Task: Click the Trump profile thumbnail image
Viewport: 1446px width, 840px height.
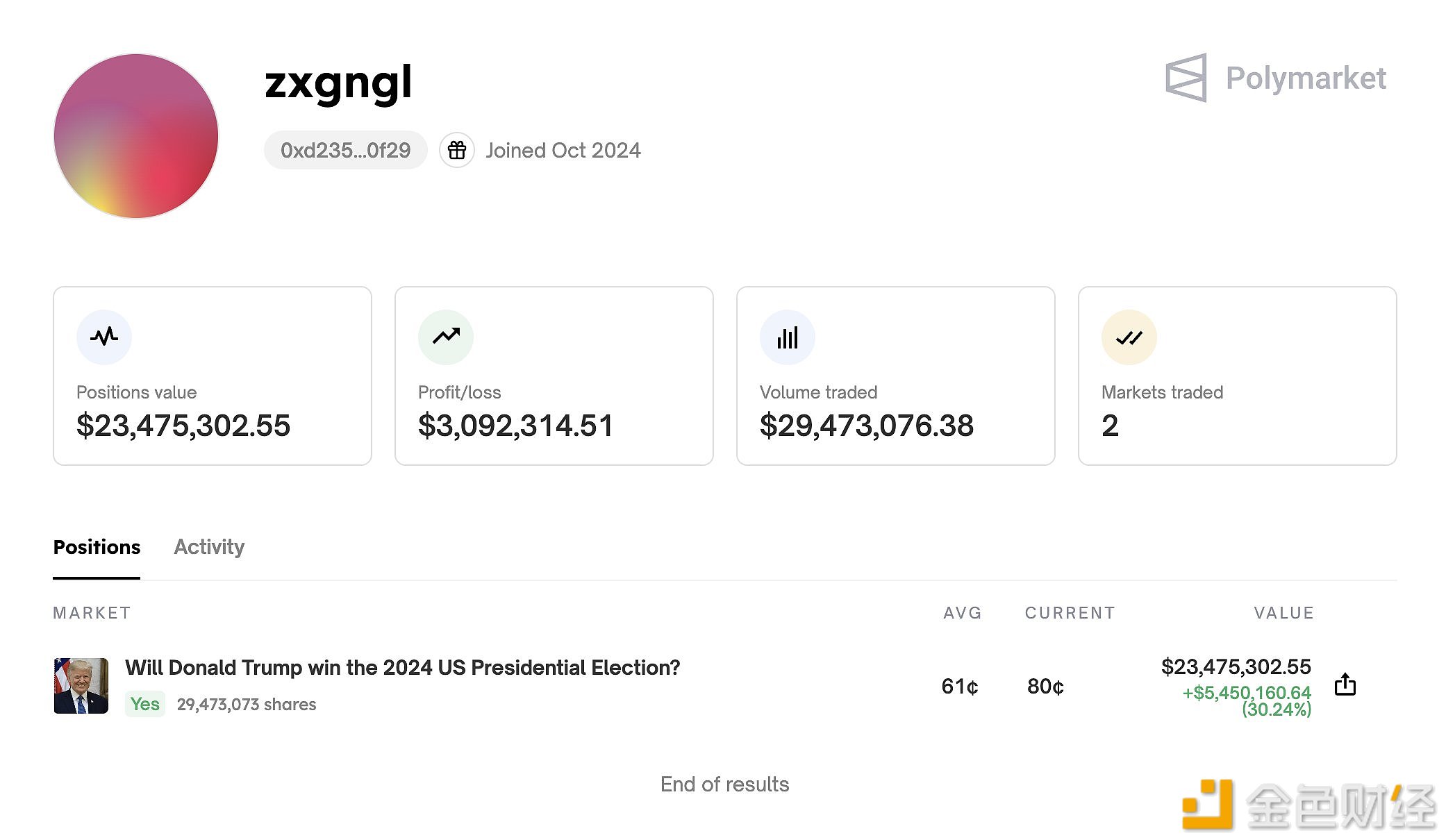Action: [x=82, y=685]
